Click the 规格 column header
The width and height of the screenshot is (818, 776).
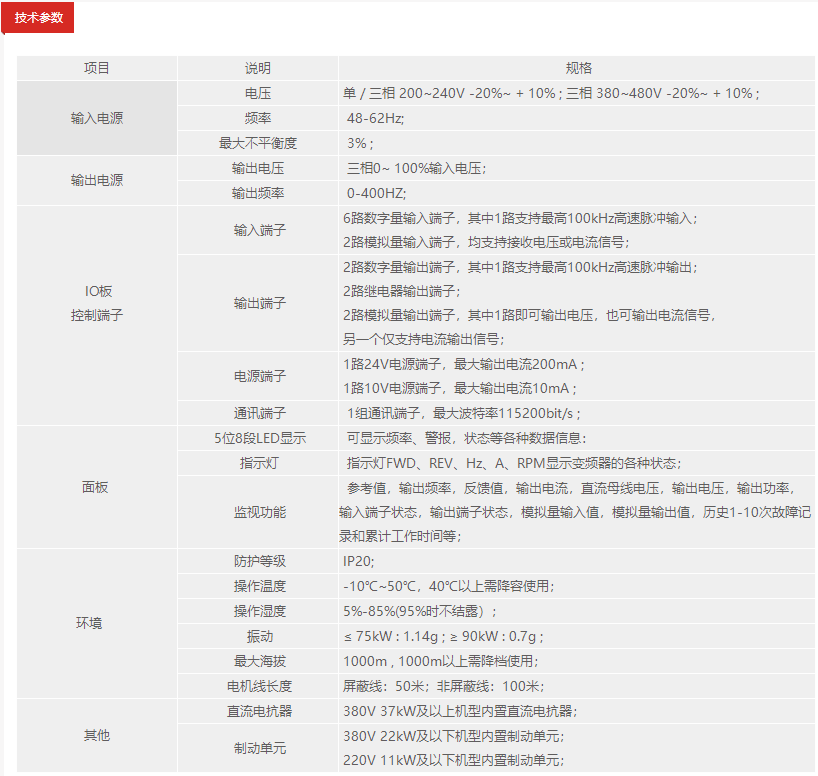[x=578, y=68]
